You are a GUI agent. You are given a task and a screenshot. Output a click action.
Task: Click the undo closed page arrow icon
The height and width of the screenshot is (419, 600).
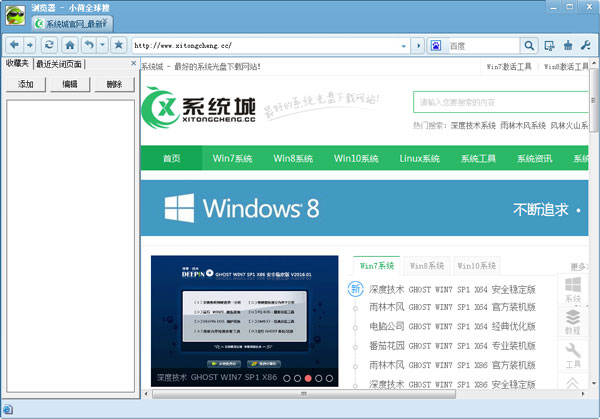[89, 45]
